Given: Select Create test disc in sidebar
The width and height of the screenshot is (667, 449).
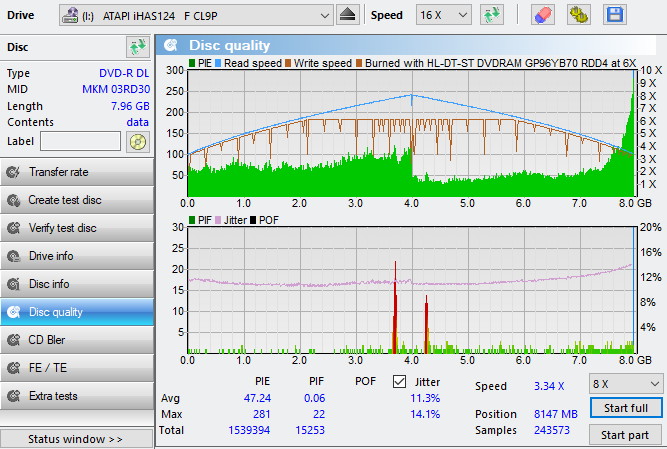Looking at the screenshot, I should point(77,200).
